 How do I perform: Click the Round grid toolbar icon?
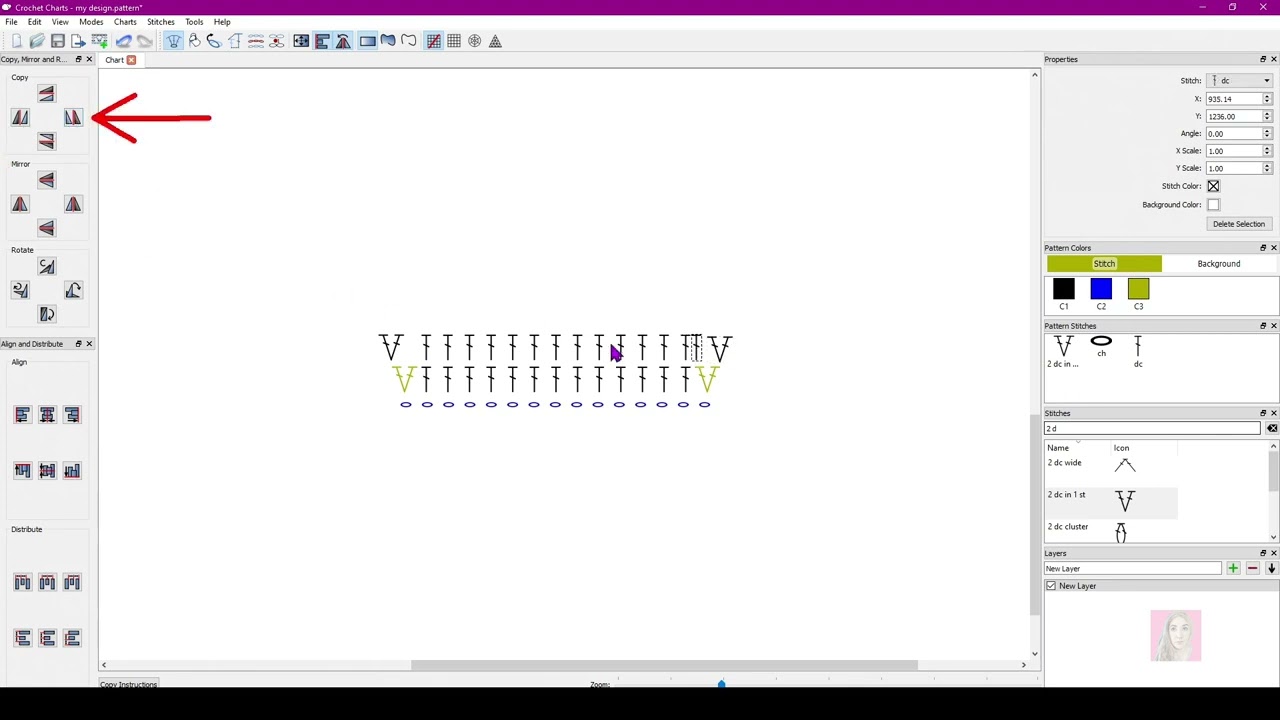pyautogui.click(x=475, y=41)
